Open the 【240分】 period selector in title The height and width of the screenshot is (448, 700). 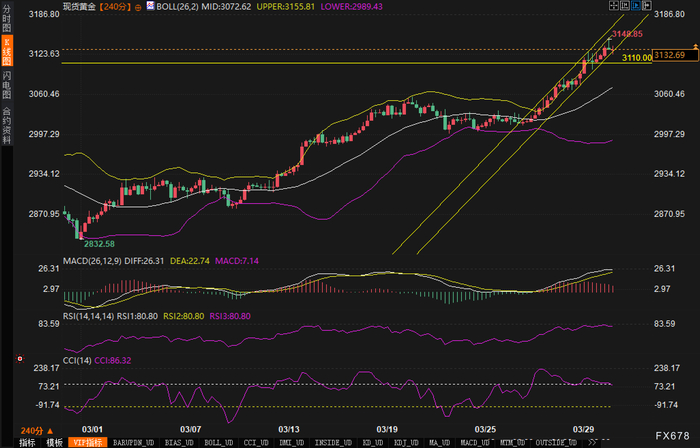click(114, 7)
